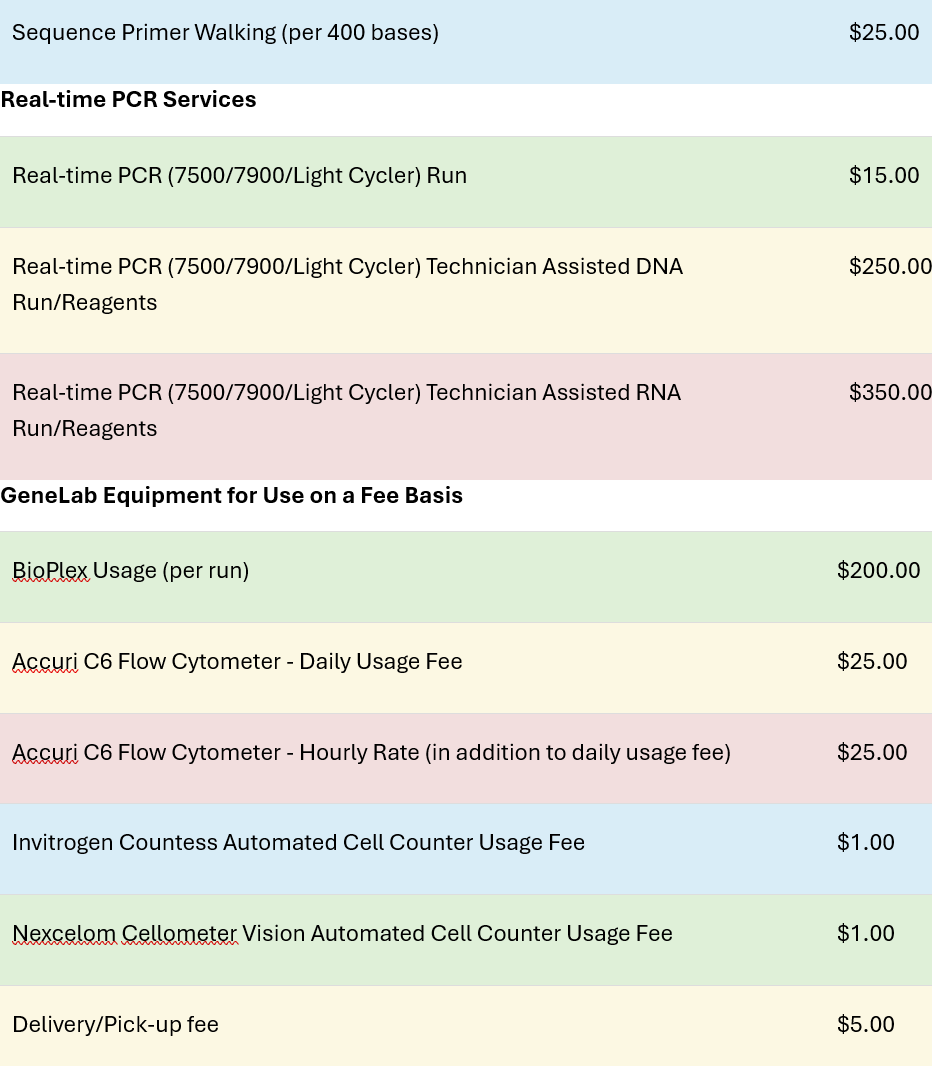Select the Real-time PCR Run row
This screenshot has width=932, height=1066.
point(239,176)
